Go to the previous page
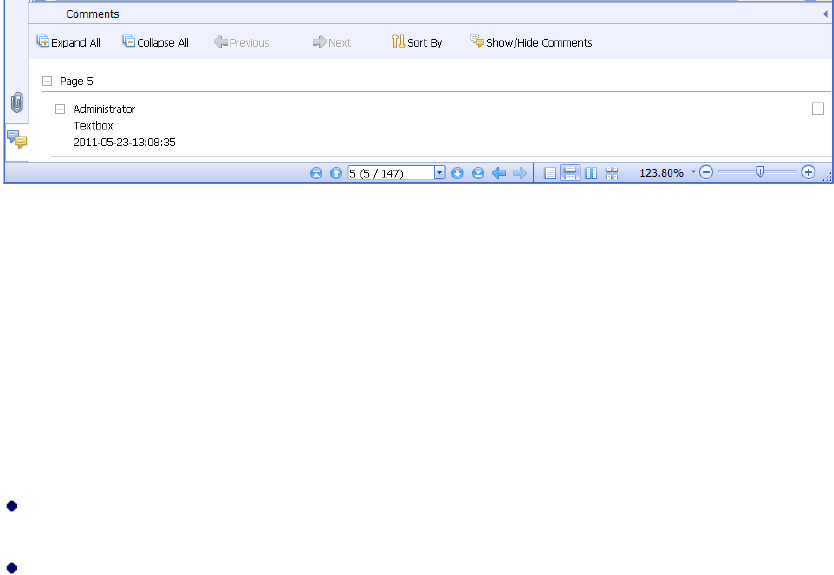Screen dimensions: 834x575 pyautogui.click(x=336, y=173)
